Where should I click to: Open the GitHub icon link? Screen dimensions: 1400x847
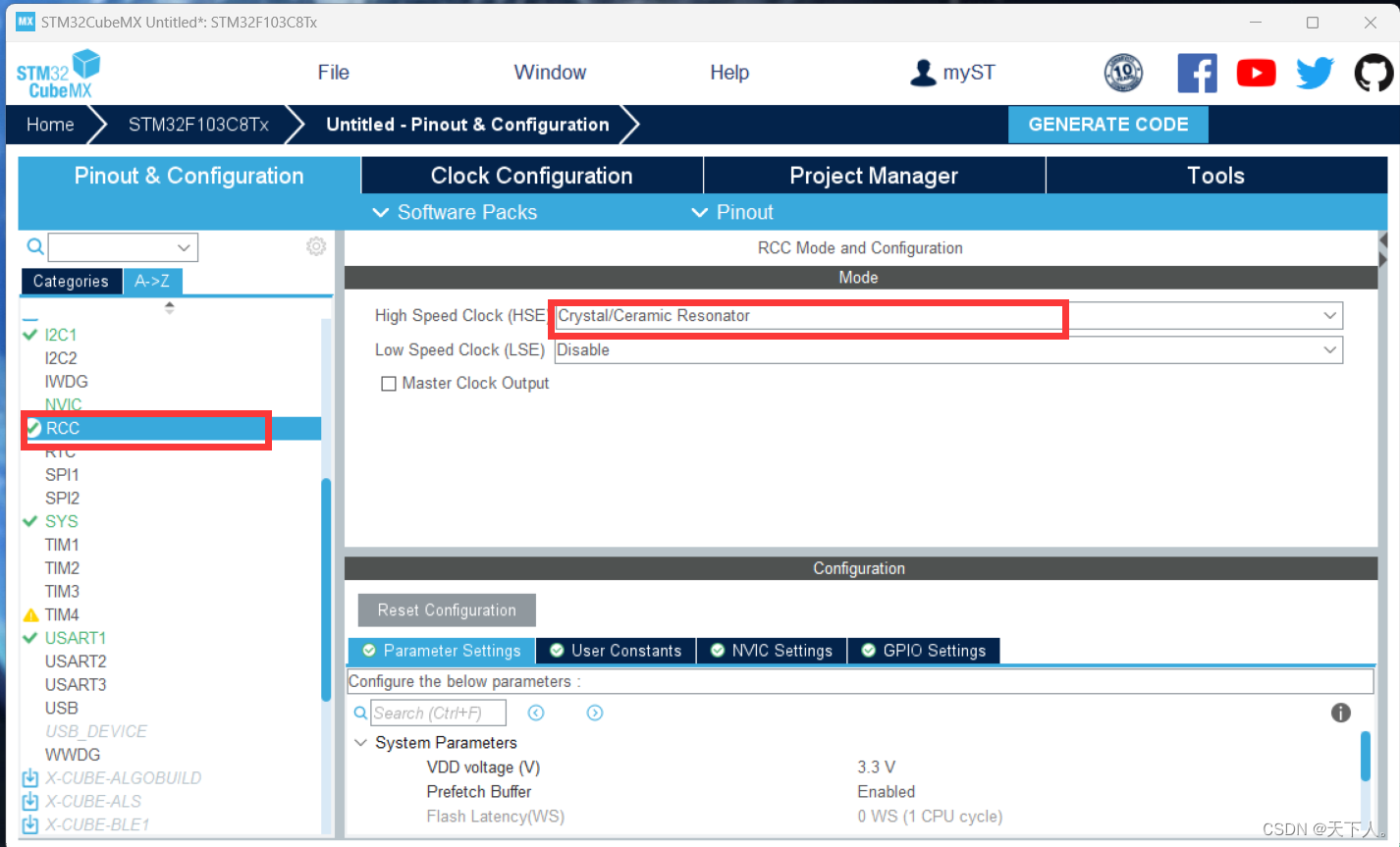coord(1373,74)
